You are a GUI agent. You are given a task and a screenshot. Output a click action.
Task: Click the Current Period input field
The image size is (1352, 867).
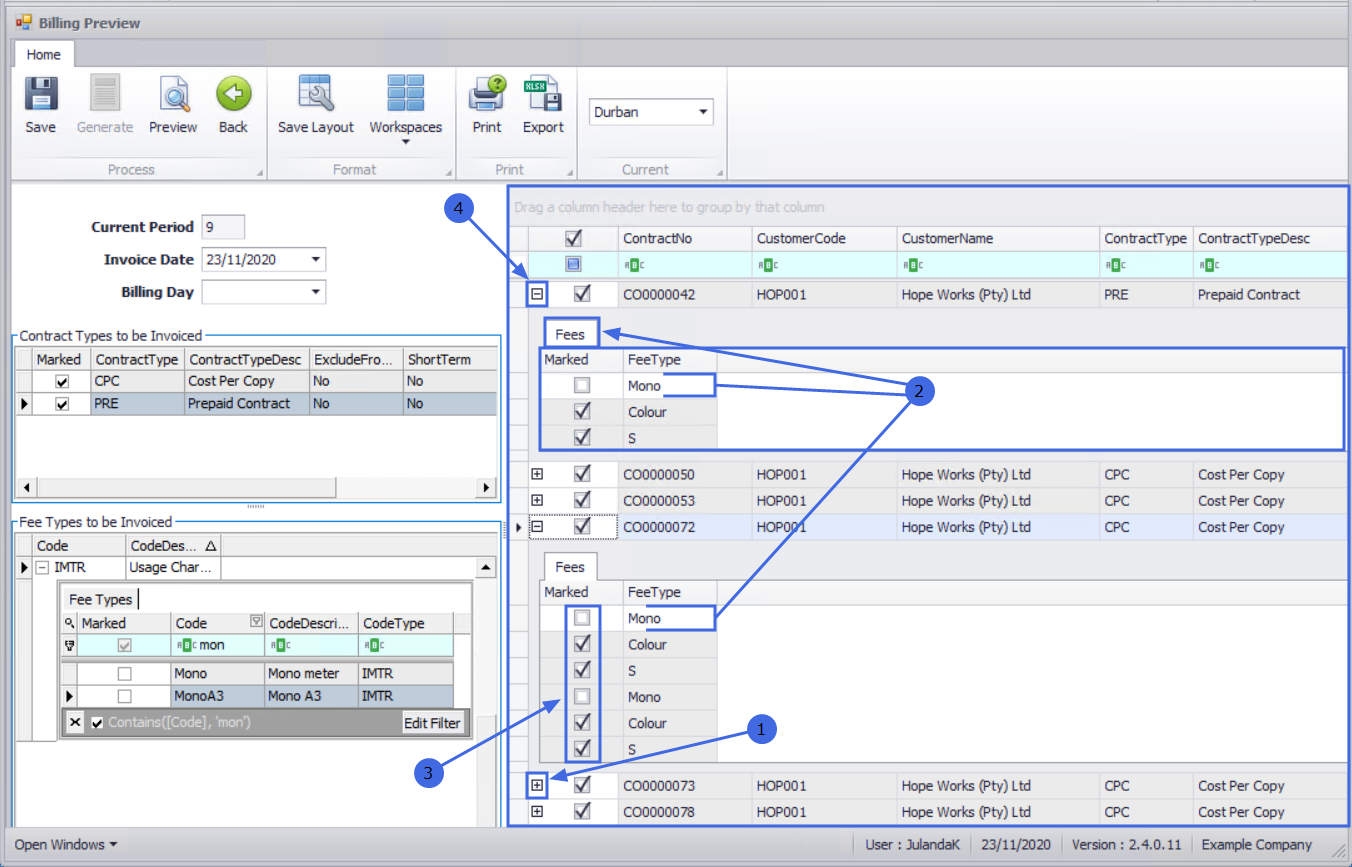[x=222, y=227]
